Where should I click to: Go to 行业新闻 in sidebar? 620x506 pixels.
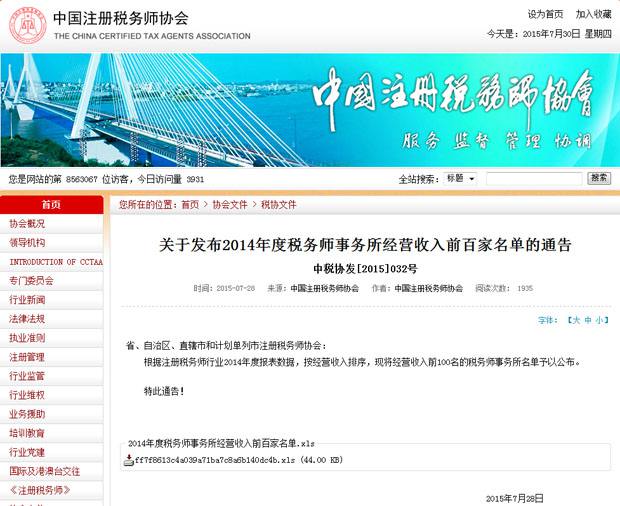[28, 300]
